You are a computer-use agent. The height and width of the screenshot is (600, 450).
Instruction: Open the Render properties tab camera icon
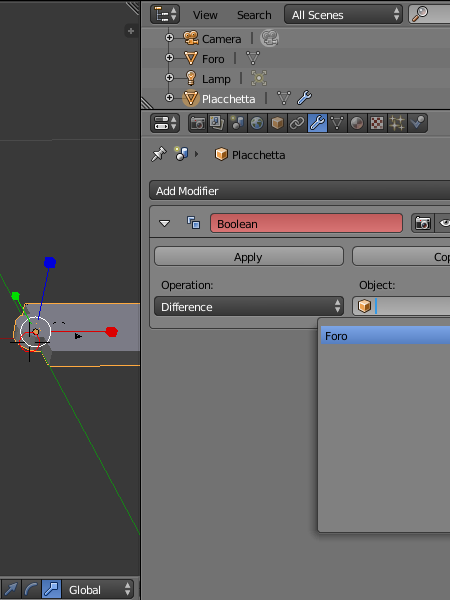198,123
